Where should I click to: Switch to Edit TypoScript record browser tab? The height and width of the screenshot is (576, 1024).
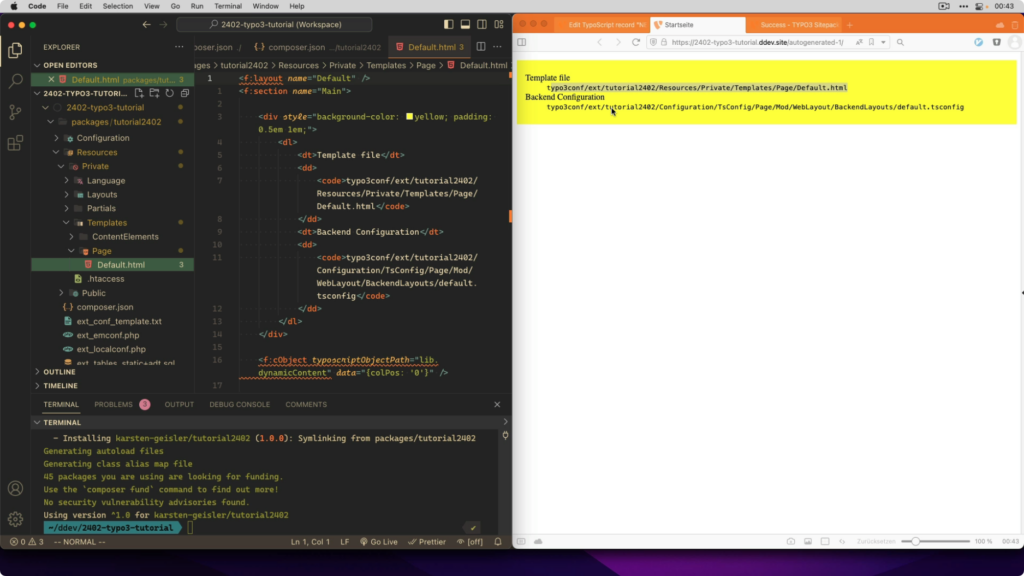[601, 25]
